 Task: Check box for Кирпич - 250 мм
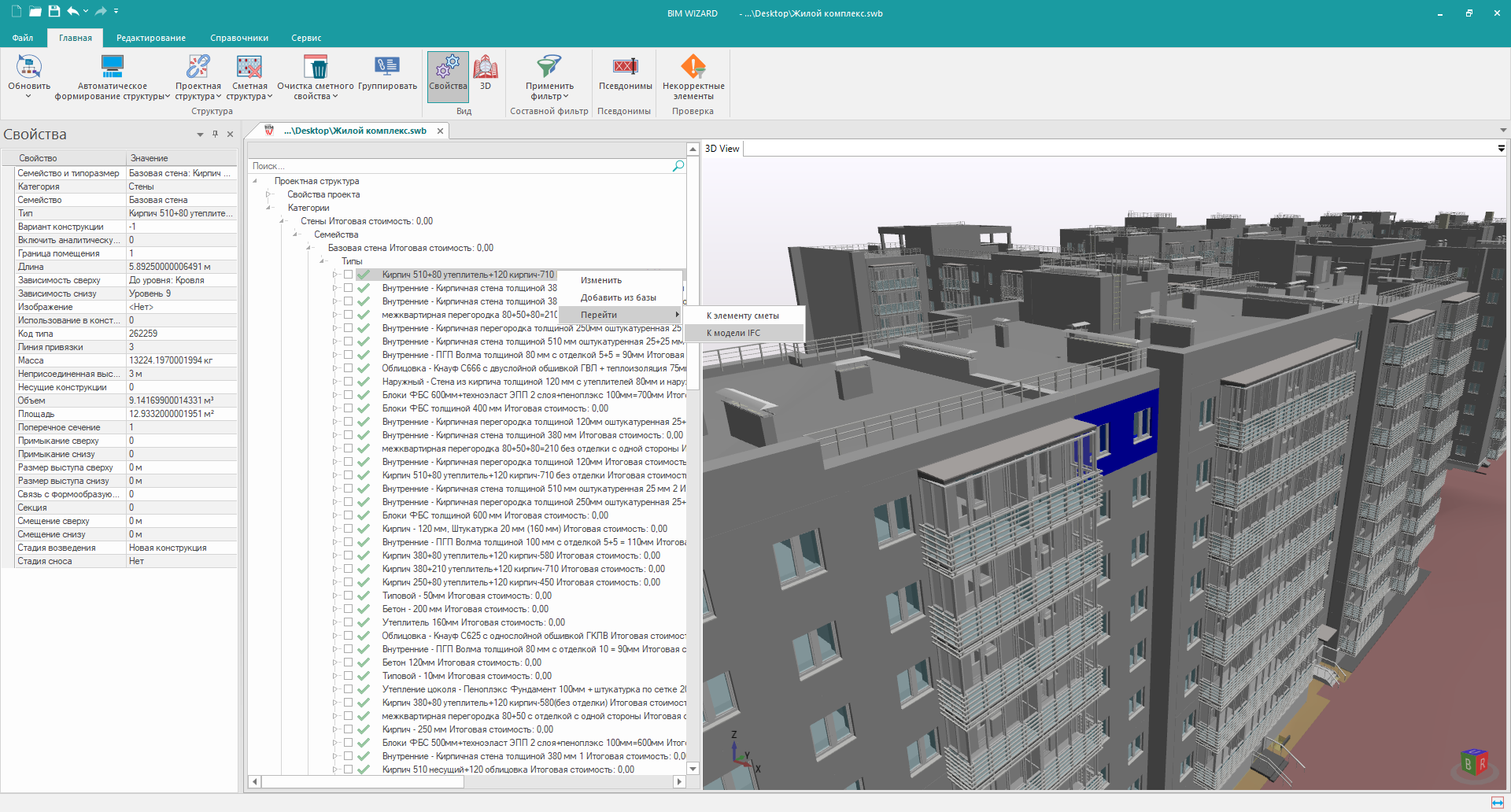348,729
